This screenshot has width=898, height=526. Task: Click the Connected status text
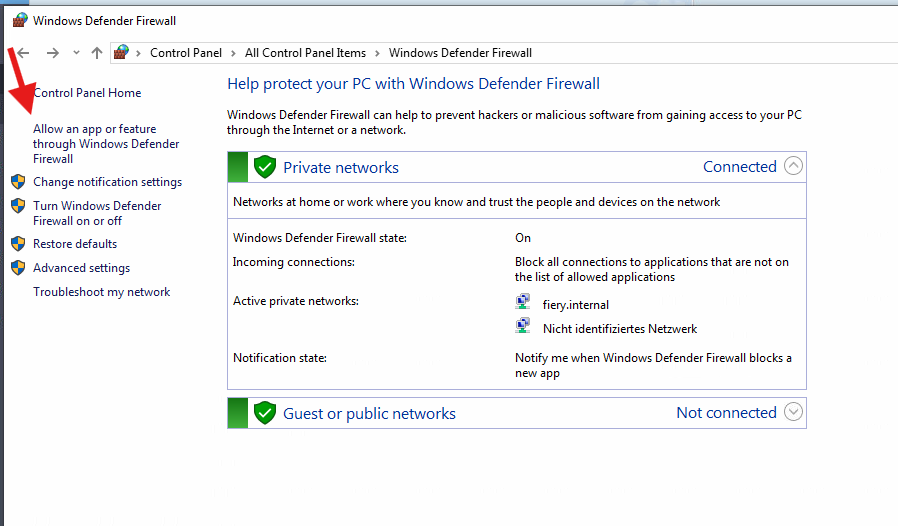click(739, 167)
